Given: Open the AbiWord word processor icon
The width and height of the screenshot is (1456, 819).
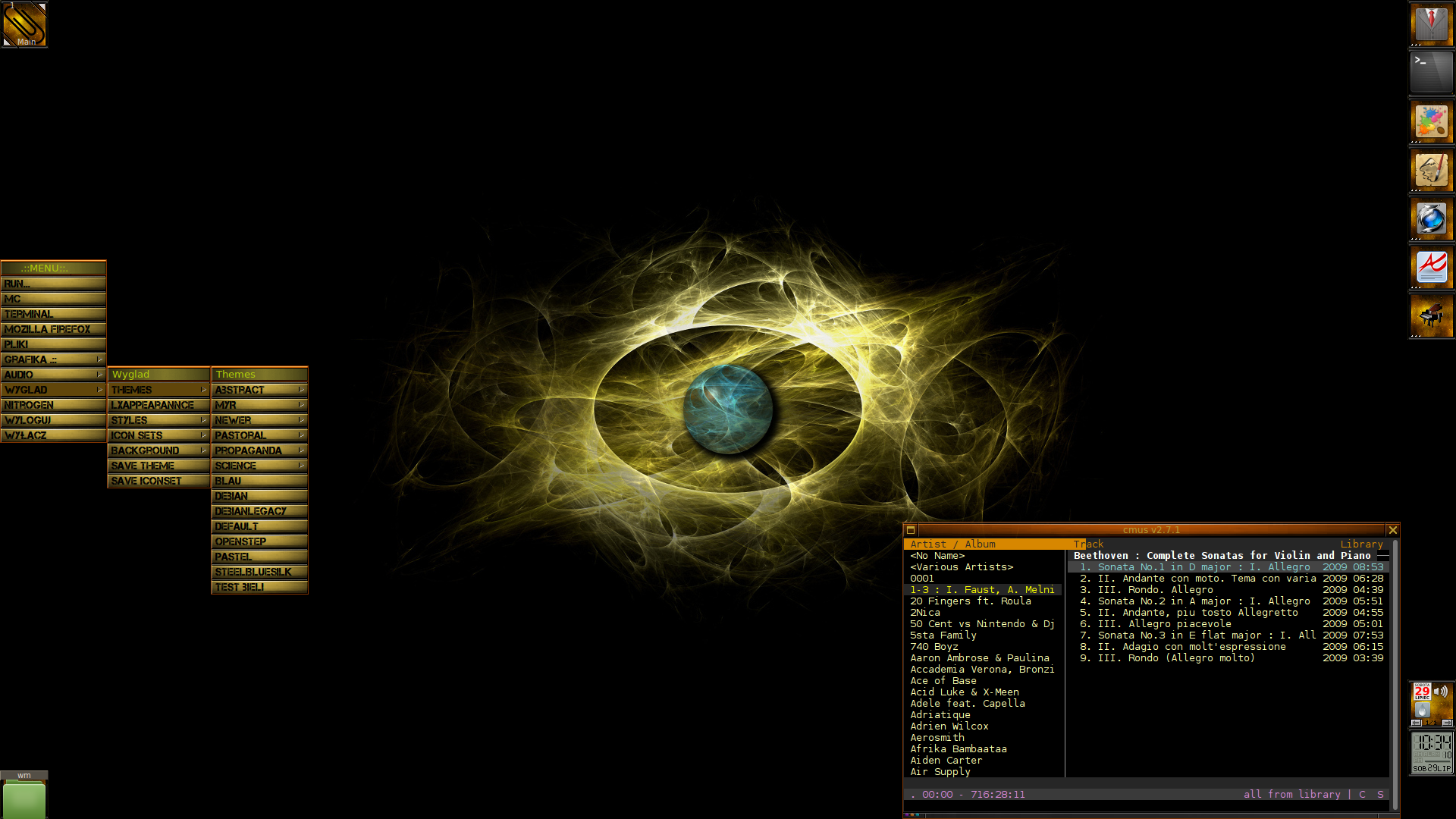Looking at the screenshot, I should 1430,268.
